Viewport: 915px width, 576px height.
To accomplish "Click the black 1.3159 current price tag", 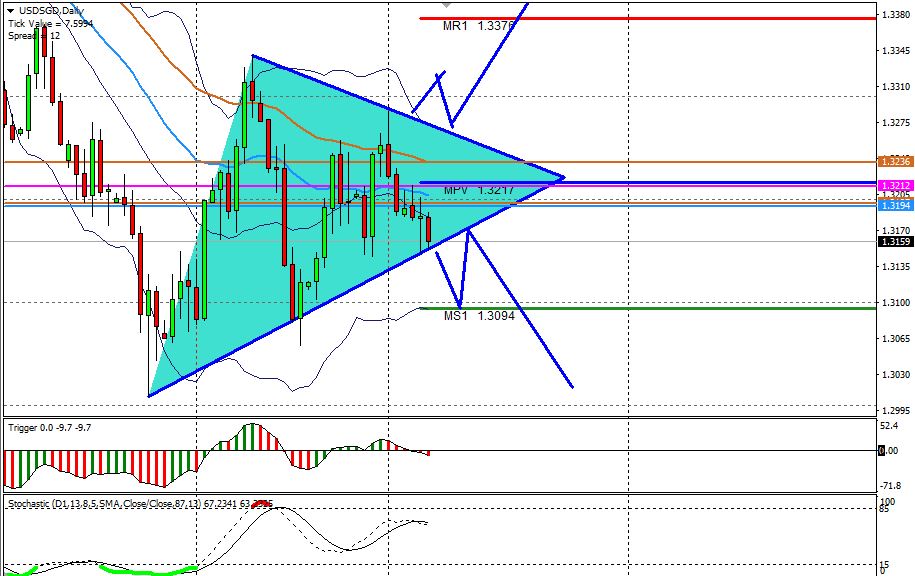I will point(895,242).
